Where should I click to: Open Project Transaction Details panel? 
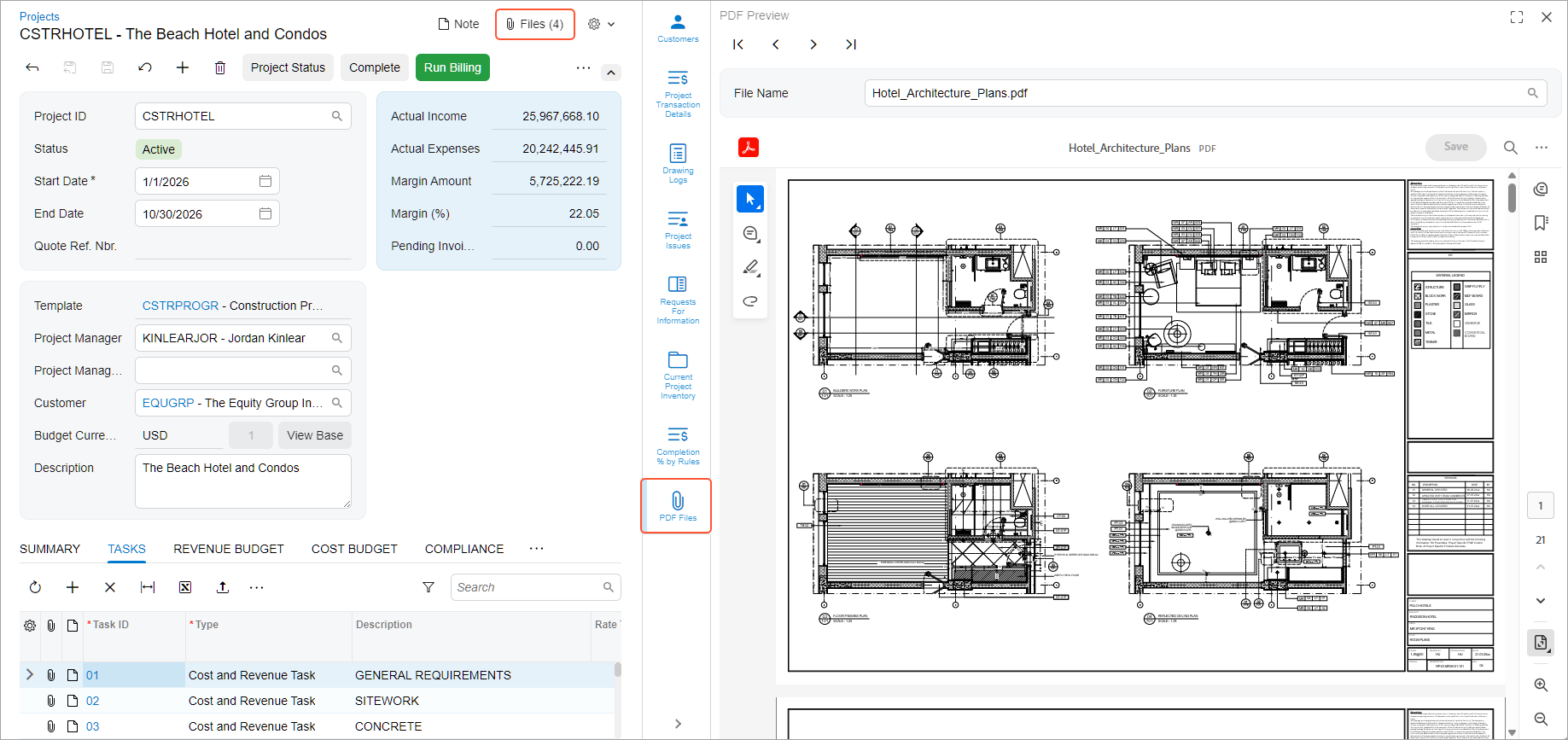pyautogui.click(x=678, y=94)
